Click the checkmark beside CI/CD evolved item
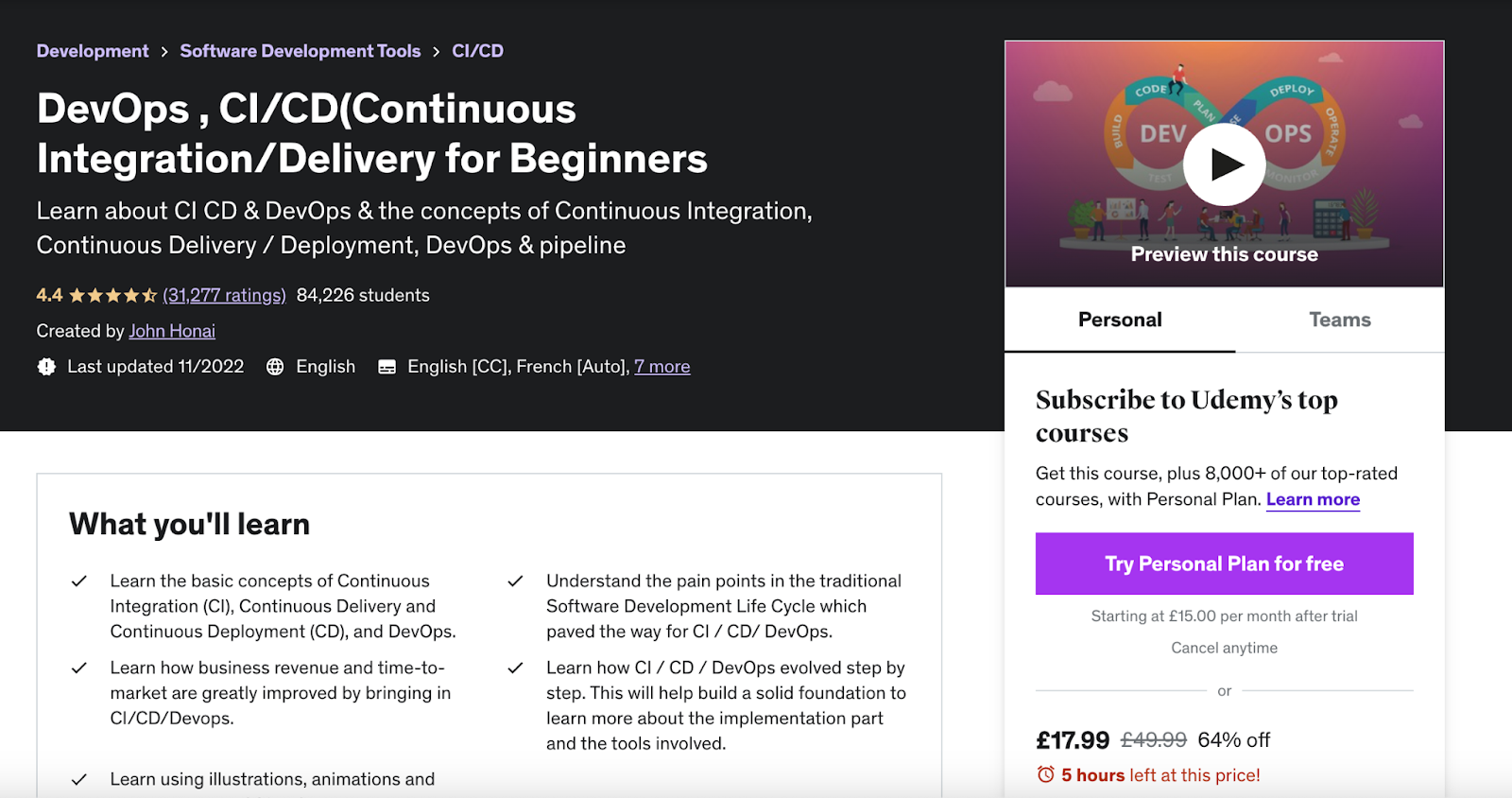Viewport: 1512px width, 798px height. click(x=515, y=668)
